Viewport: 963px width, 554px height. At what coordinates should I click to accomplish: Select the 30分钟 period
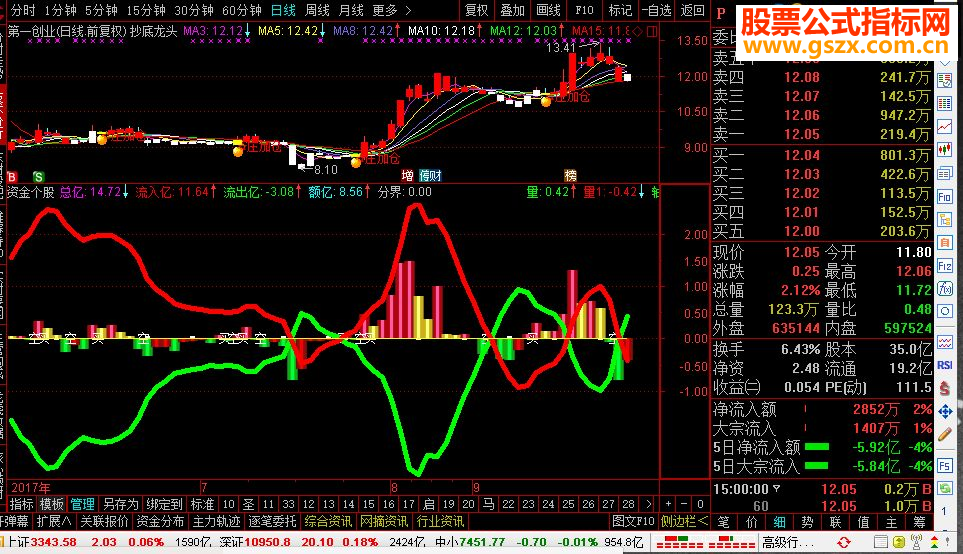pyautogui.click(x=194, y=10)
